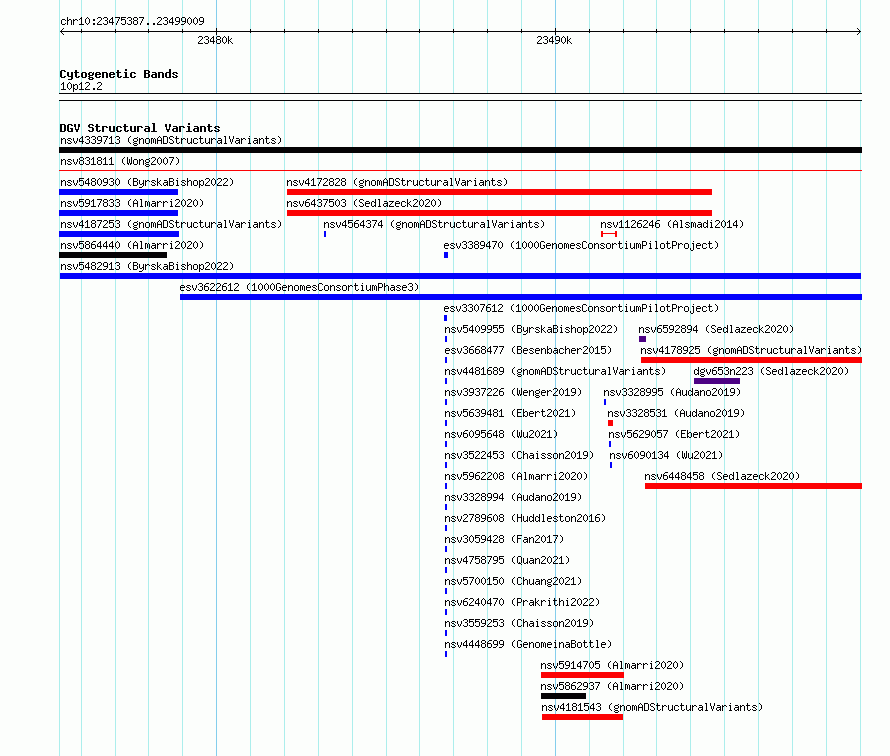Select the red nsv4172828 variant bar

(499, 192)
